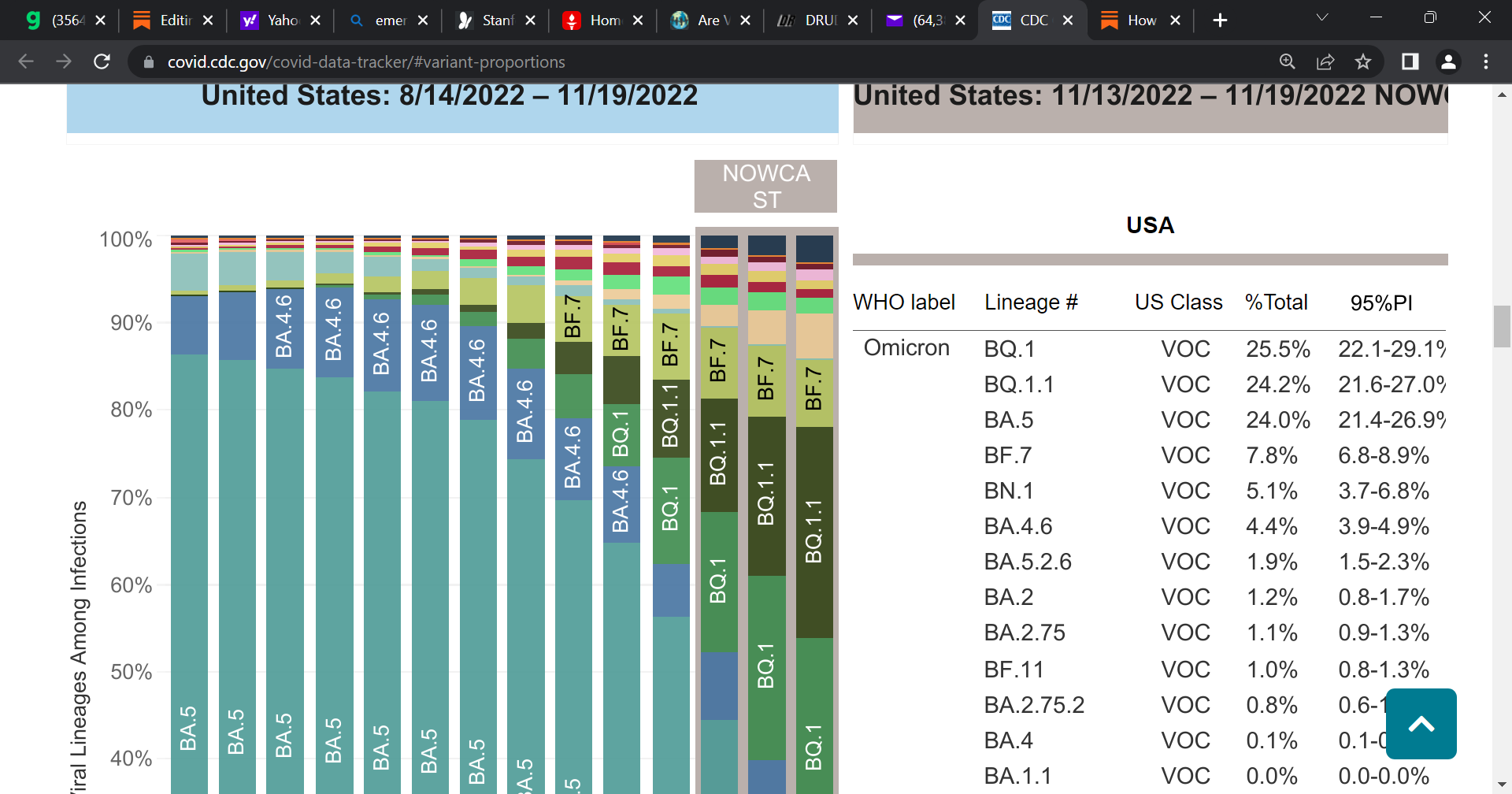This screenshot has height=794, width=1512.
Task: Click the address bar URL
Action: pos(366,62)
